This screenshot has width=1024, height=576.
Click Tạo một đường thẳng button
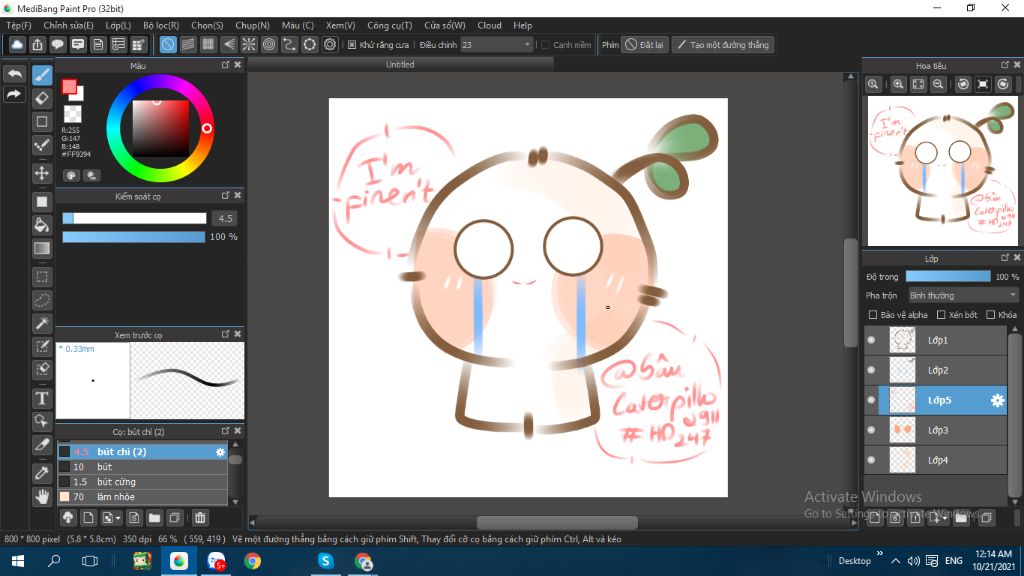coord(723,45)
